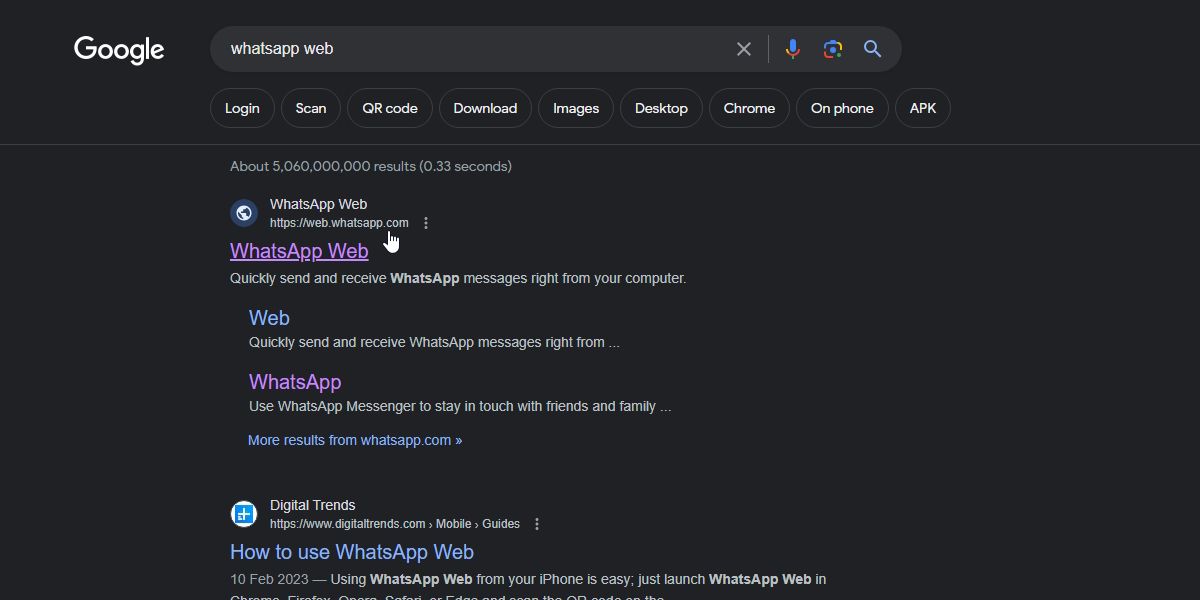Select the QR code filter chip
1200x600 pixels.
[x=389, y=108]
